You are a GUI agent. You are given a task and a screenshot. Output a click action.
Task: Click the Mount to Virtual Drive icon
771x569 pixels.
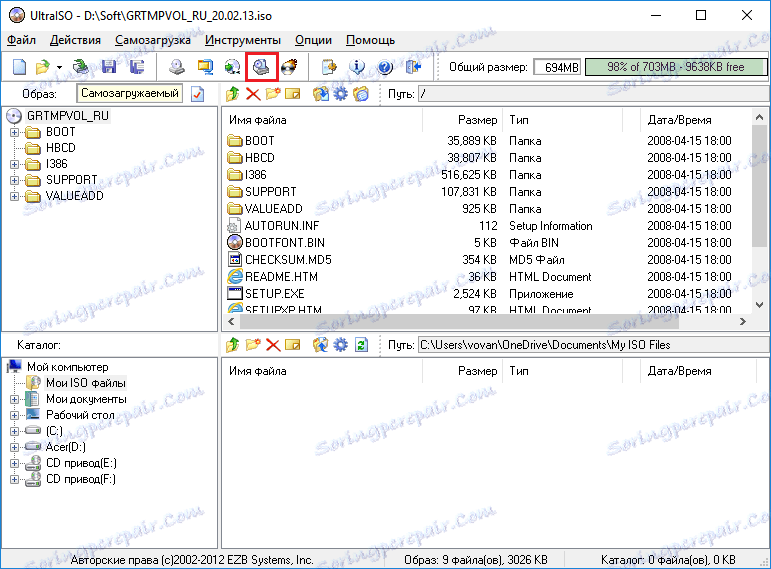pyautogui.click(x=261, y=67)
